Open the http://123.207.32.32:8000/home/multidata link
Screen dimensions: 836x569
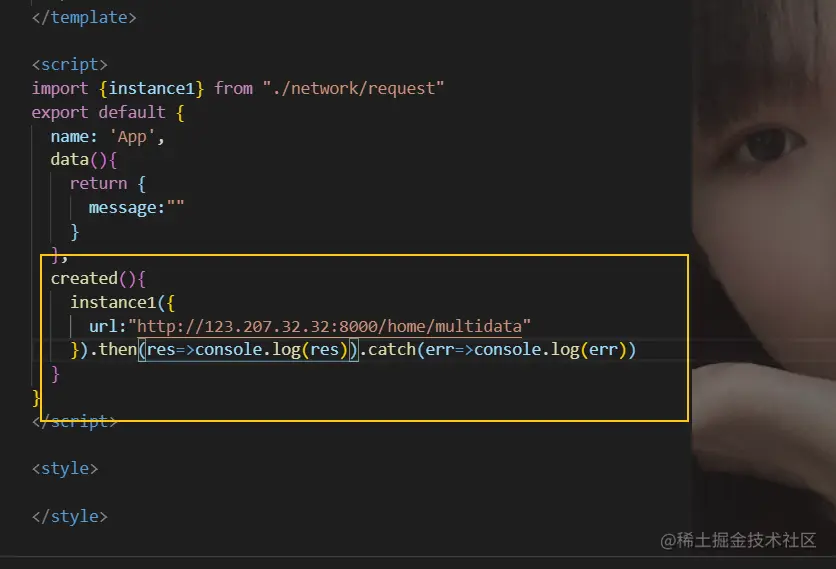pyautogui.click(x=329, y=326)
